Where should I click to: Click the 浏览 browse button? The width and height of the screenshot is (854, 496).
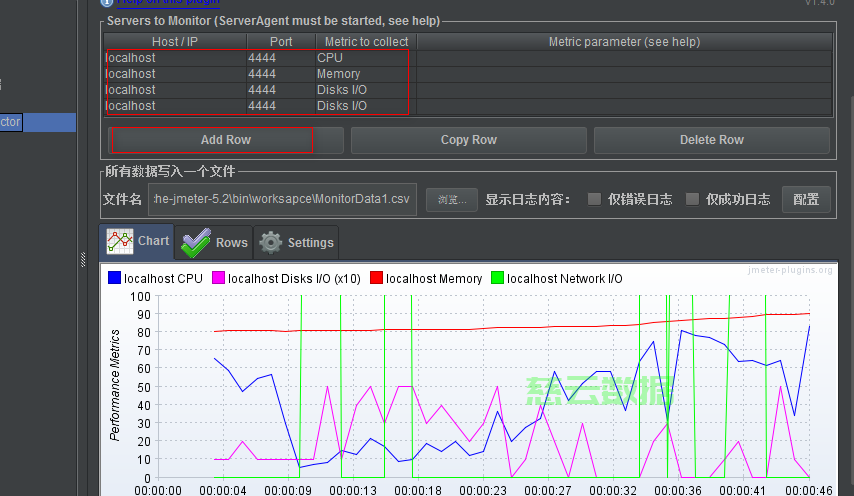pos(451,199)
